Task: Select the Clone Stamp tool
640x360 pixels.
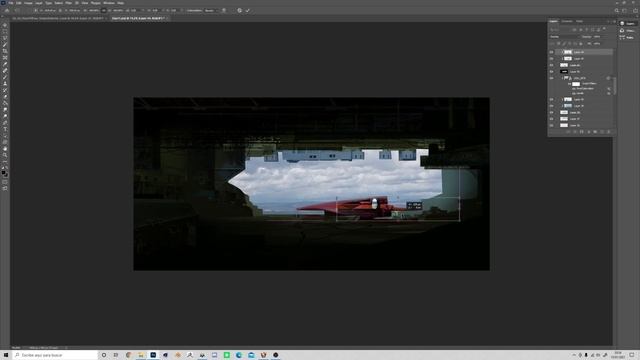Action: pos(5,84)
